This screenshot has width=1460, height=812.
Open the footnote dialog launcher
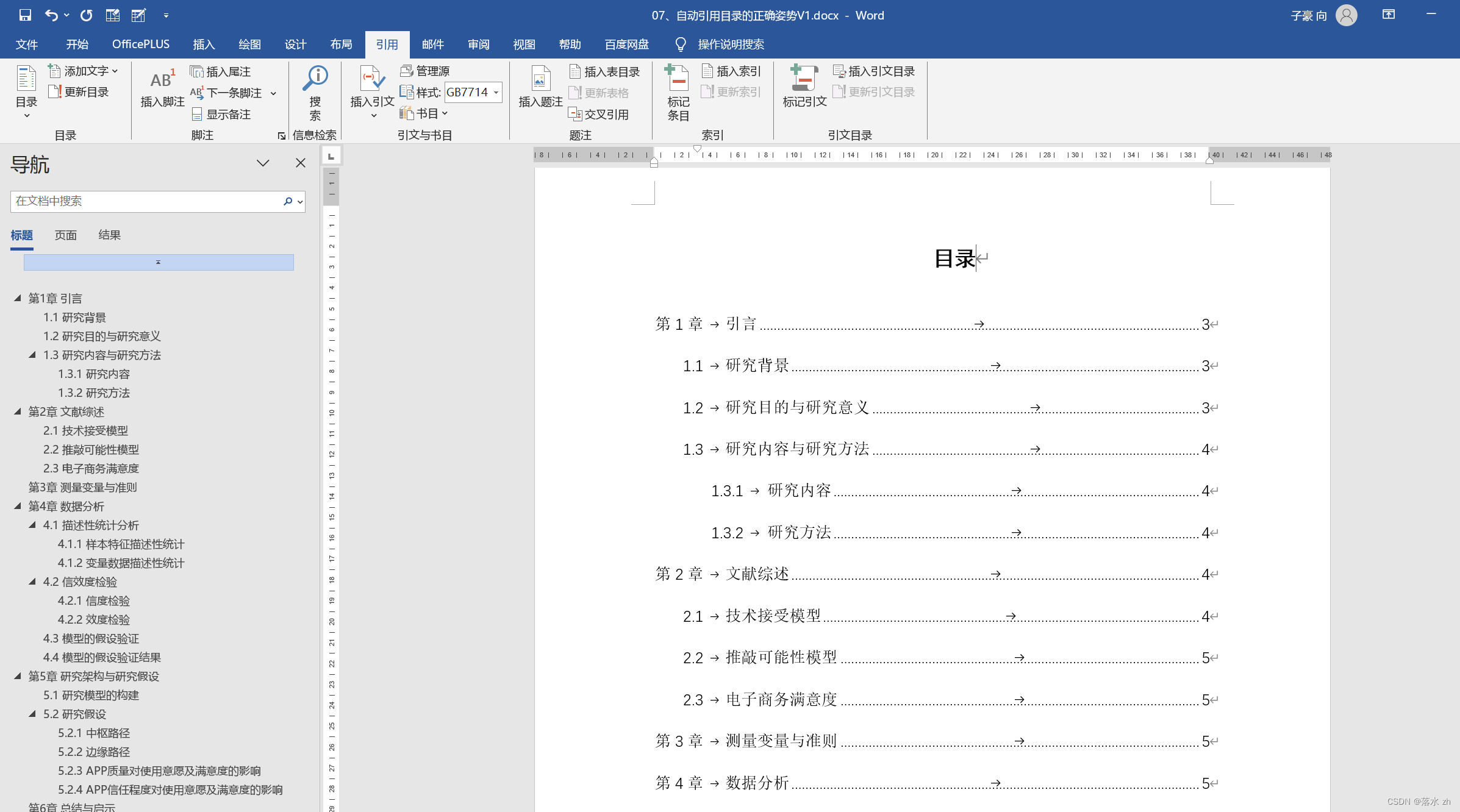pyautogui.click(x=281, y=136)
